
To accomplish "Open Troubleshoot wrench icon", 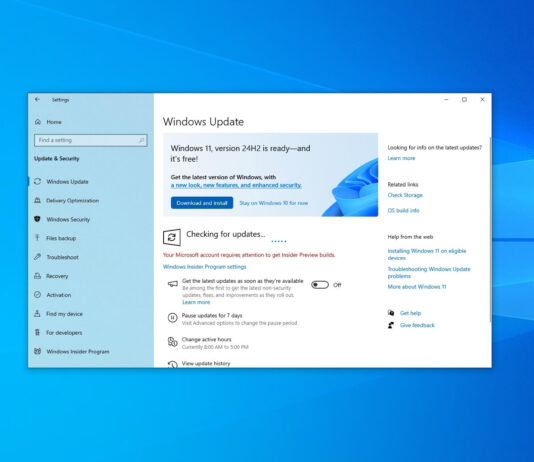I will [x=37, y=257].
